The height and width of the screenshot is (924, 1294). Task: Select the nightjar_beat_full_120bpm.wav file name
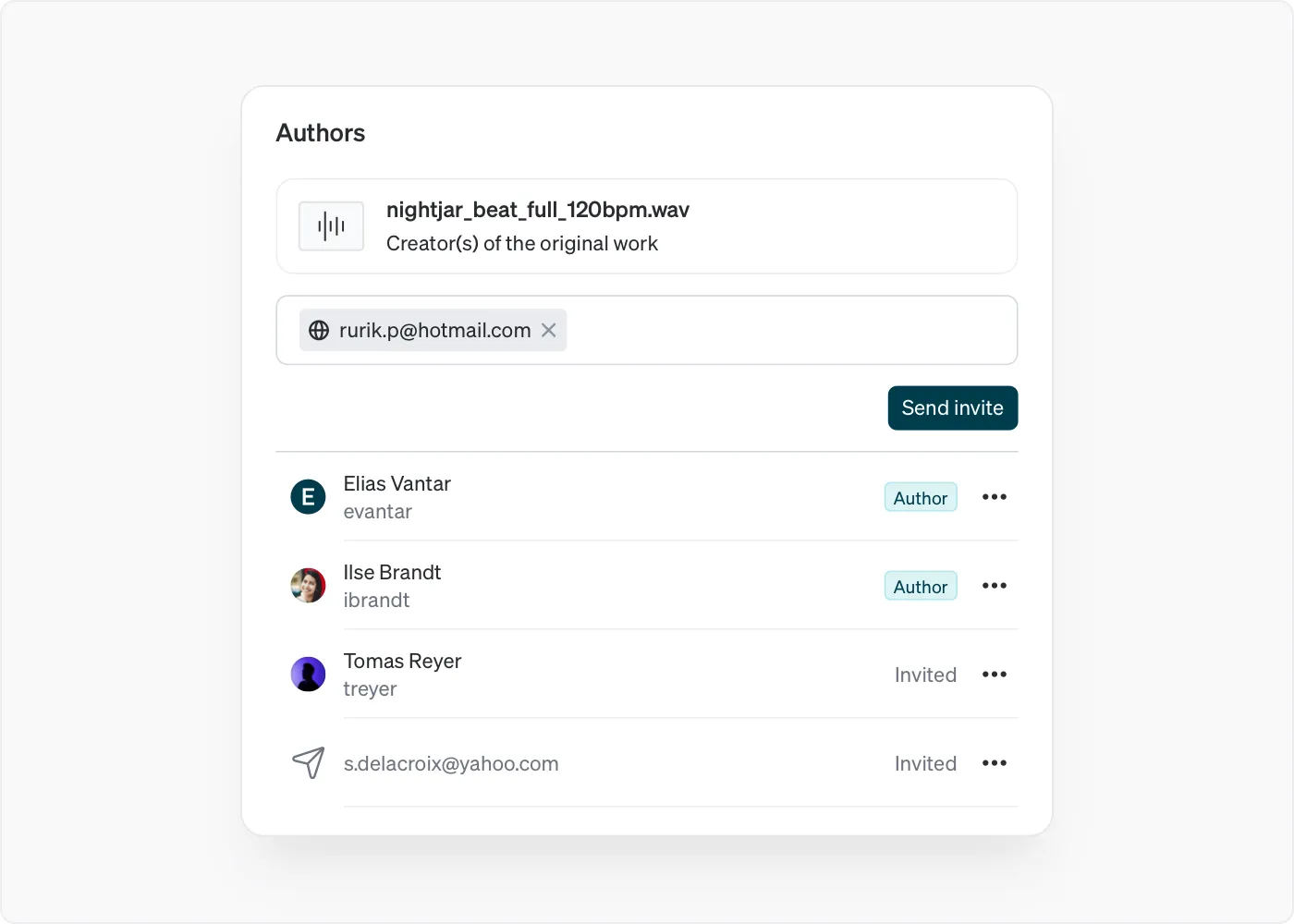tap(538, 210)
